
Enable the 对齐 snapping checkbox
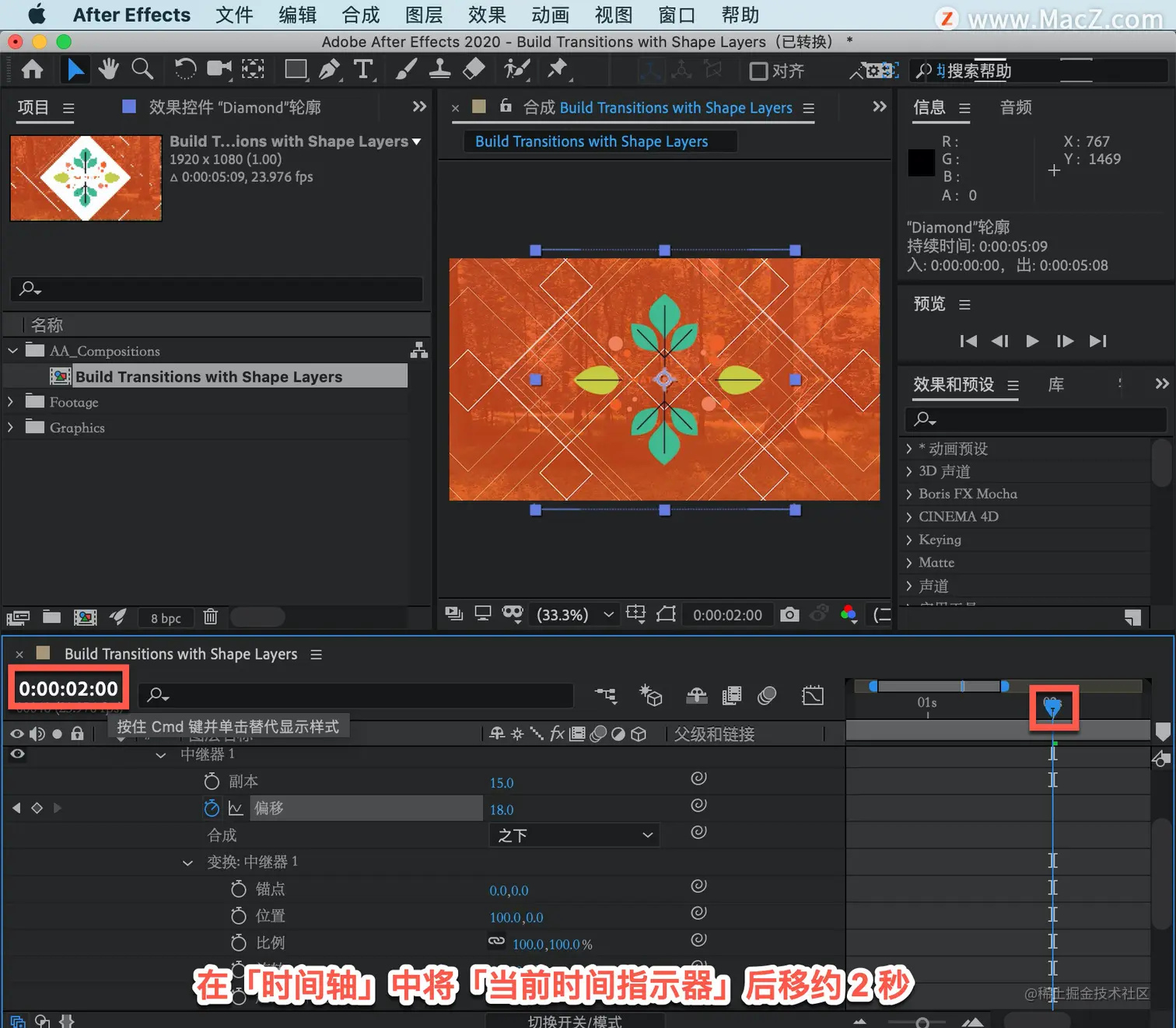coord(758,71)
